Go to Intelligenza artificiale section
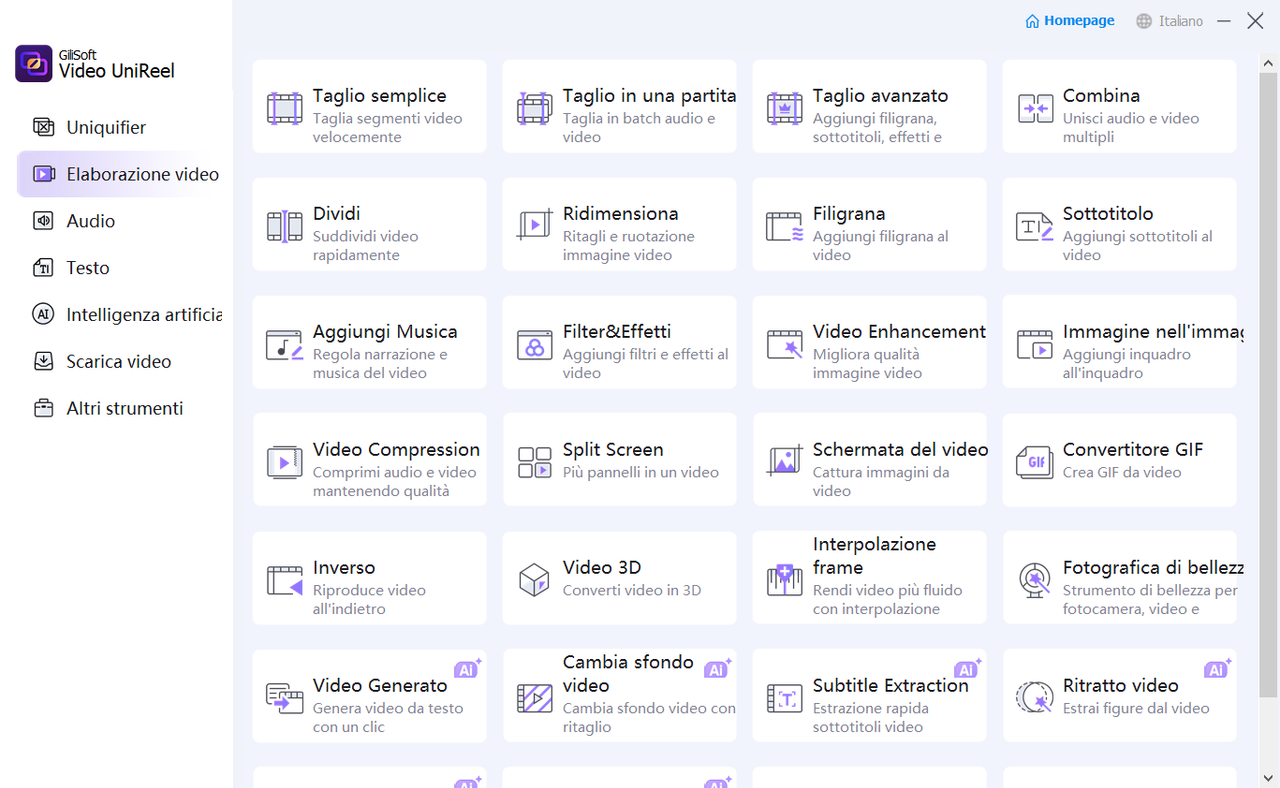The height and width of the screenshot is (788, 1280). click(125, 315)
